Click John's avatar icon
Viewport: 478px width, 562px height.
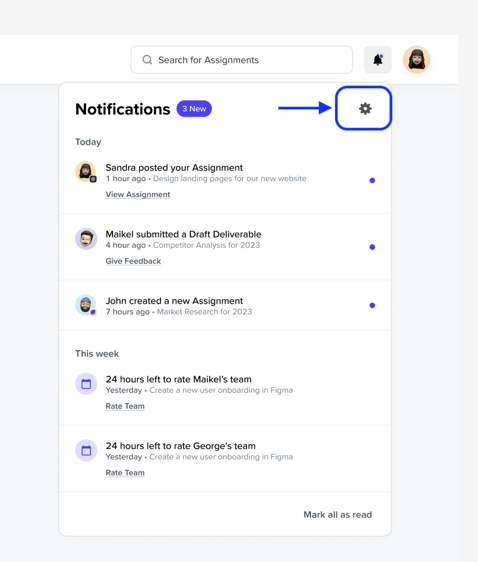[86, 305]
